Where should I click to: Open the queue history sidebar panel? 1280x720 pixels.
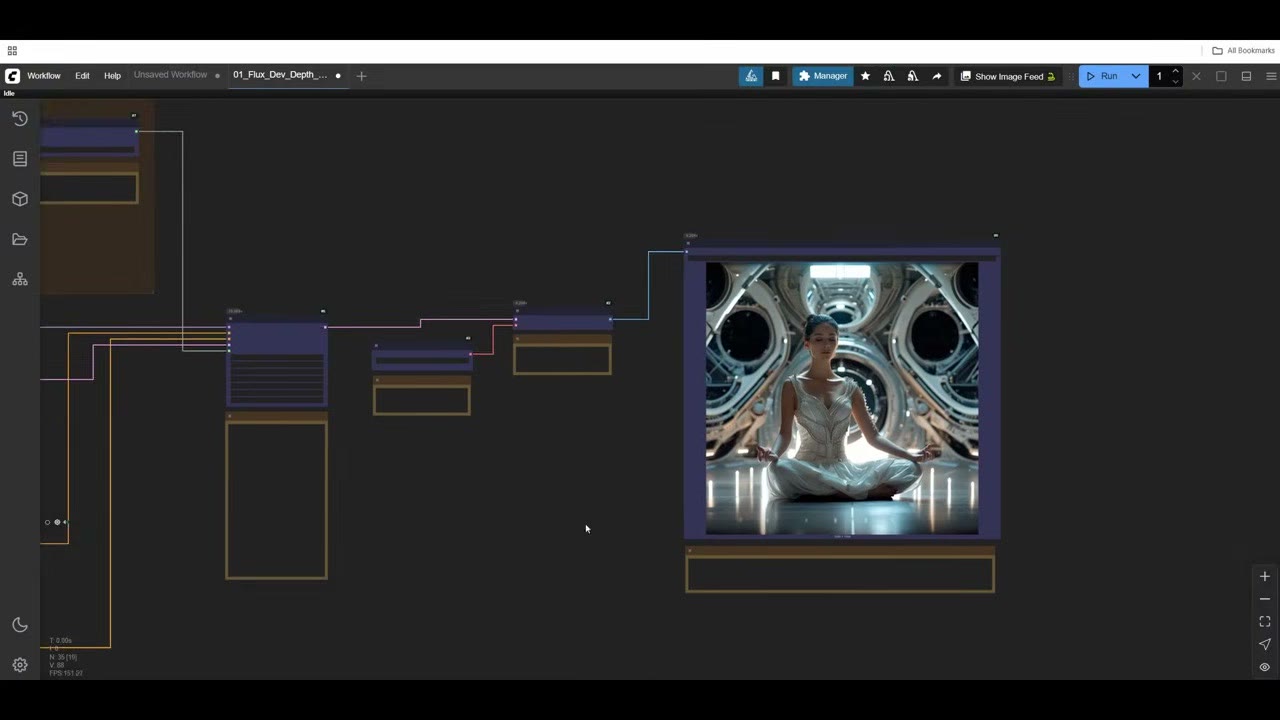click(20, 119)
